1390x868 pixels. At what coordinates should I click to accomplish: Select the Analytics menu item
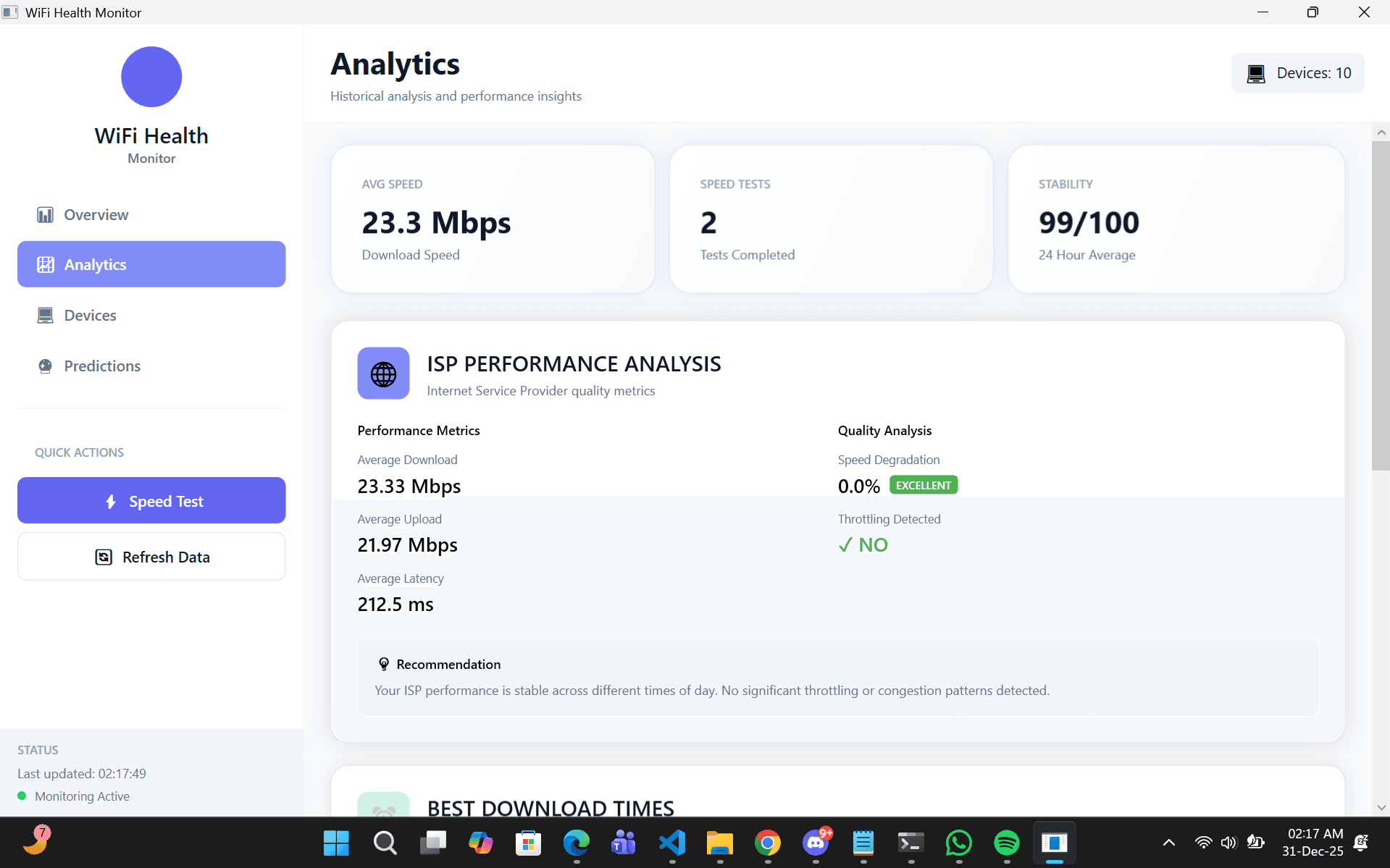point(151,264)
